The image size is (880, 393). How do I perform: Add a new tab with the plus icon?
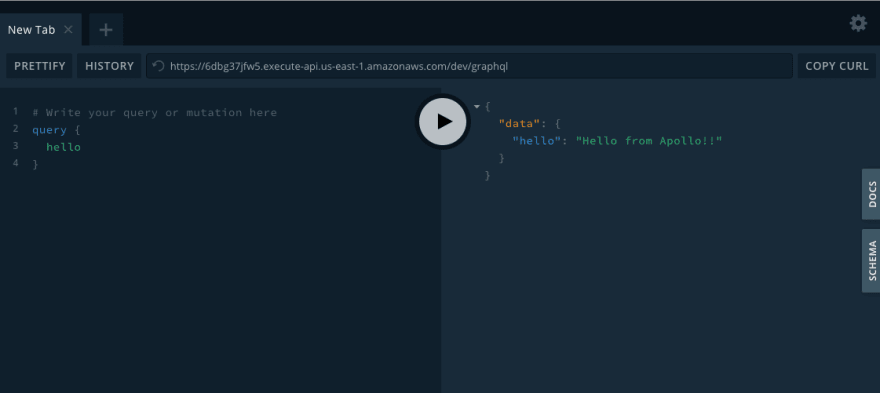pos(106,30)
